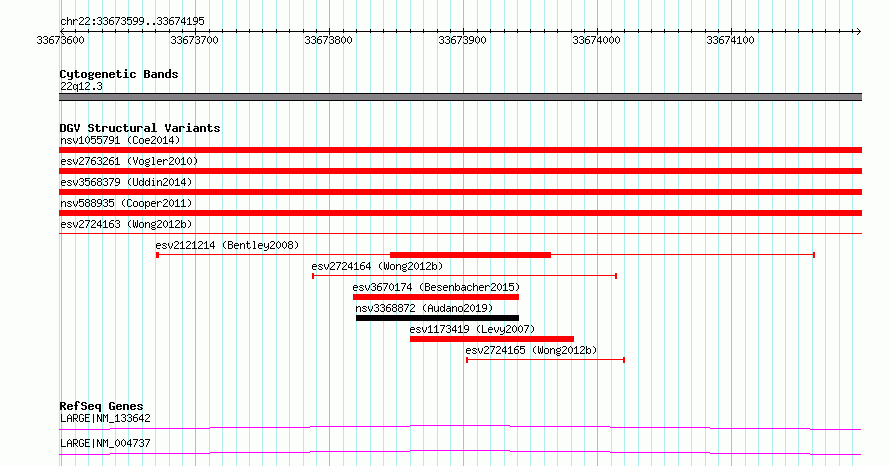
Task: Click the esv1173419 (Levy2007) label
Action: (x=472, y=329)
